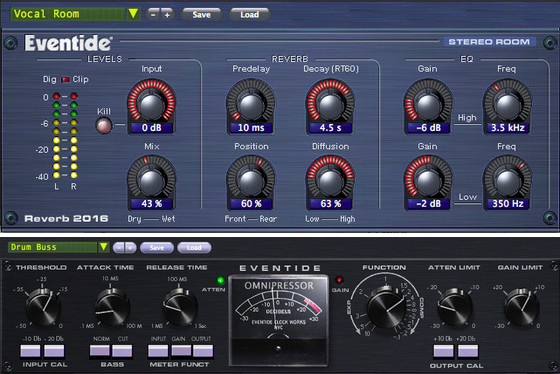
Task: Open the Vocal Room preset dropdown arrow
Action: [133, 14]
